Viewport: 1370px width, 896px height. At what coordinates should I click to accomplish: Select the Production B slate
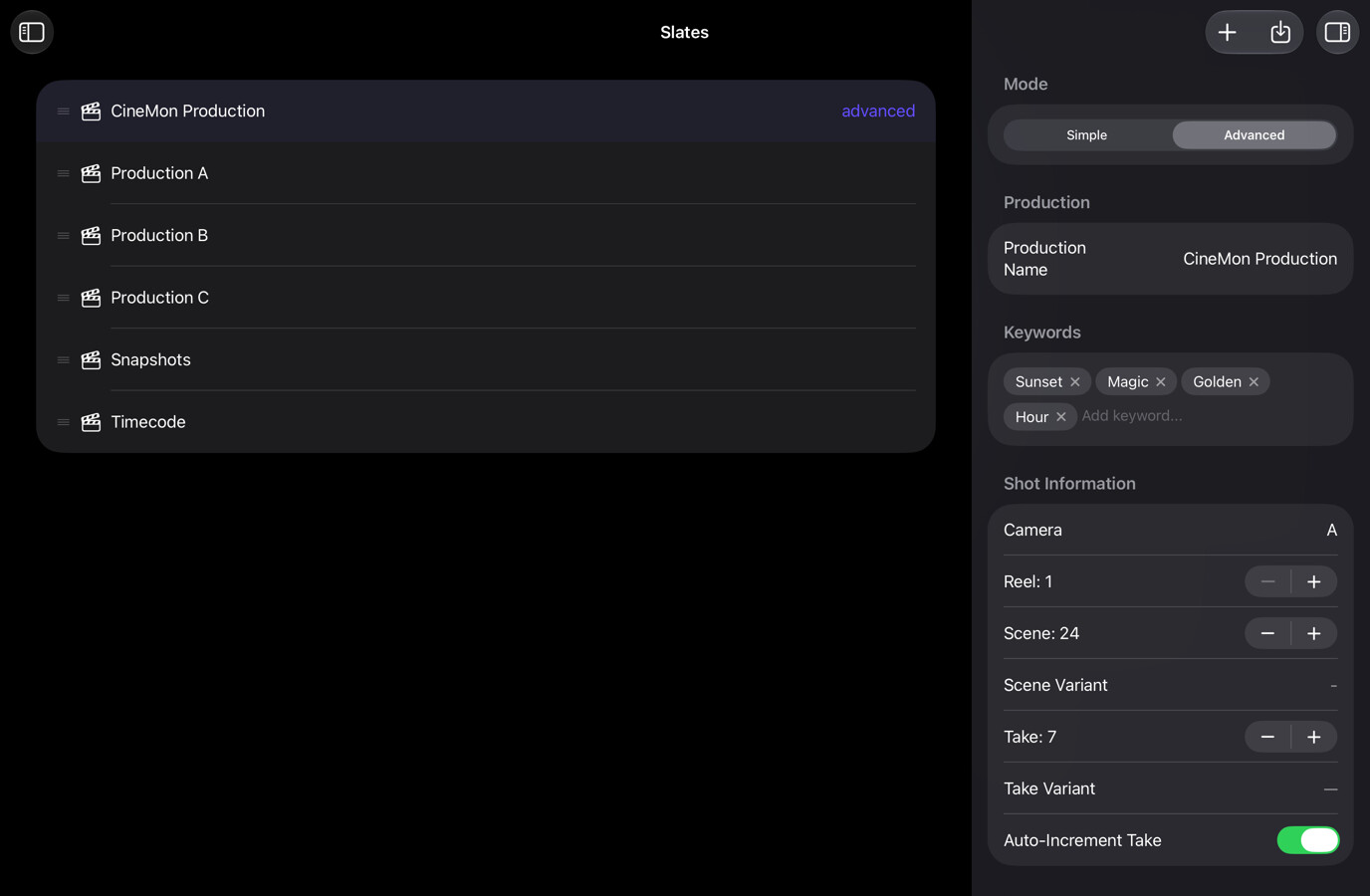(x=486, y=235)
